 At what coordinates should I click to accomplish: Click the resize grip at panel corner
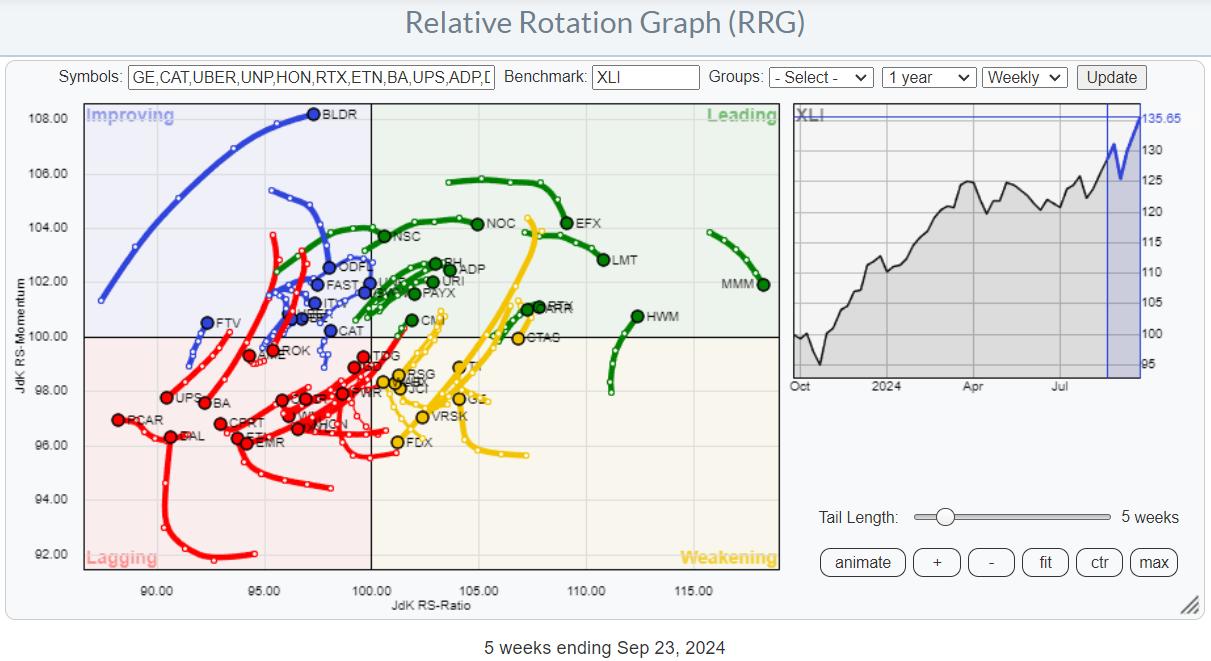[x=1190, y=605]
